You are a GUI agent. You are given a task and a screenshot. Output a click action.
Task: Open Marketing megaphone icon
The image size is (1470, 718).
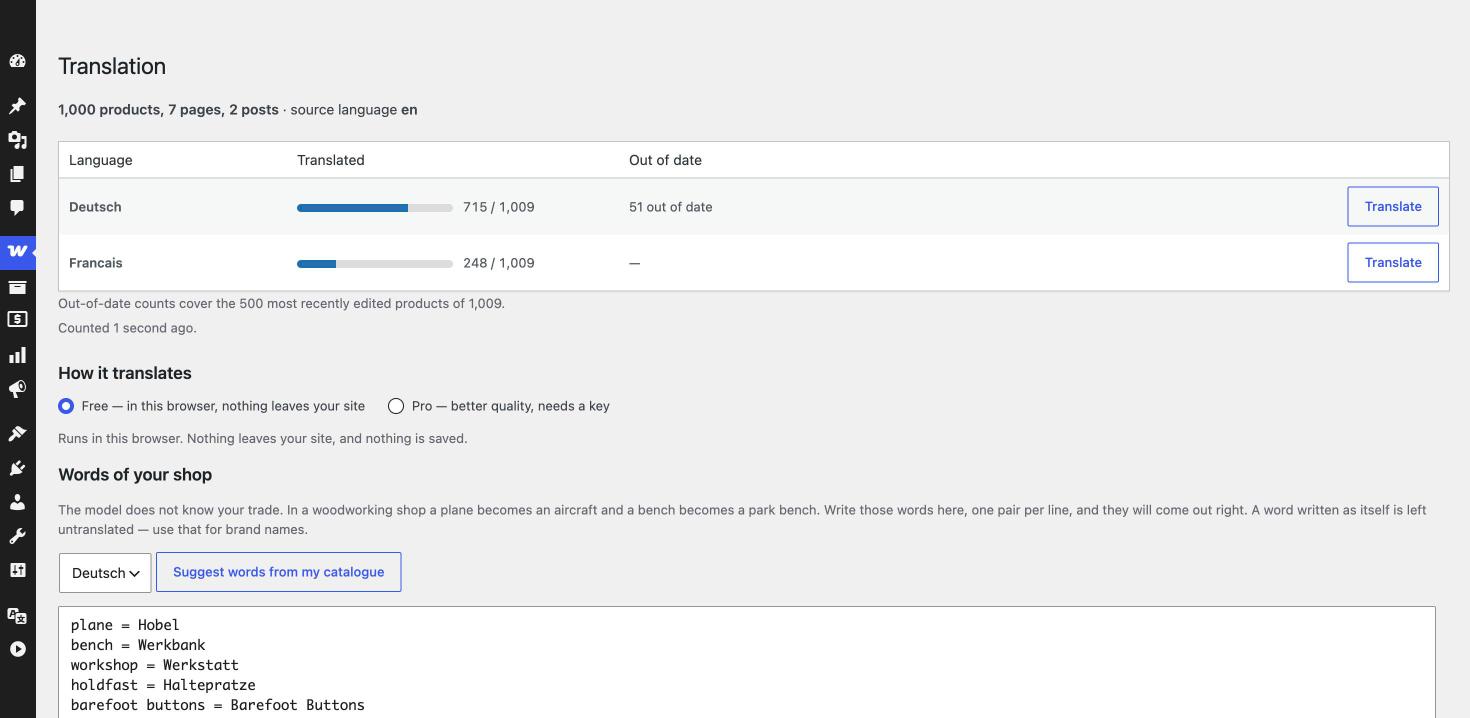(17, 389)
